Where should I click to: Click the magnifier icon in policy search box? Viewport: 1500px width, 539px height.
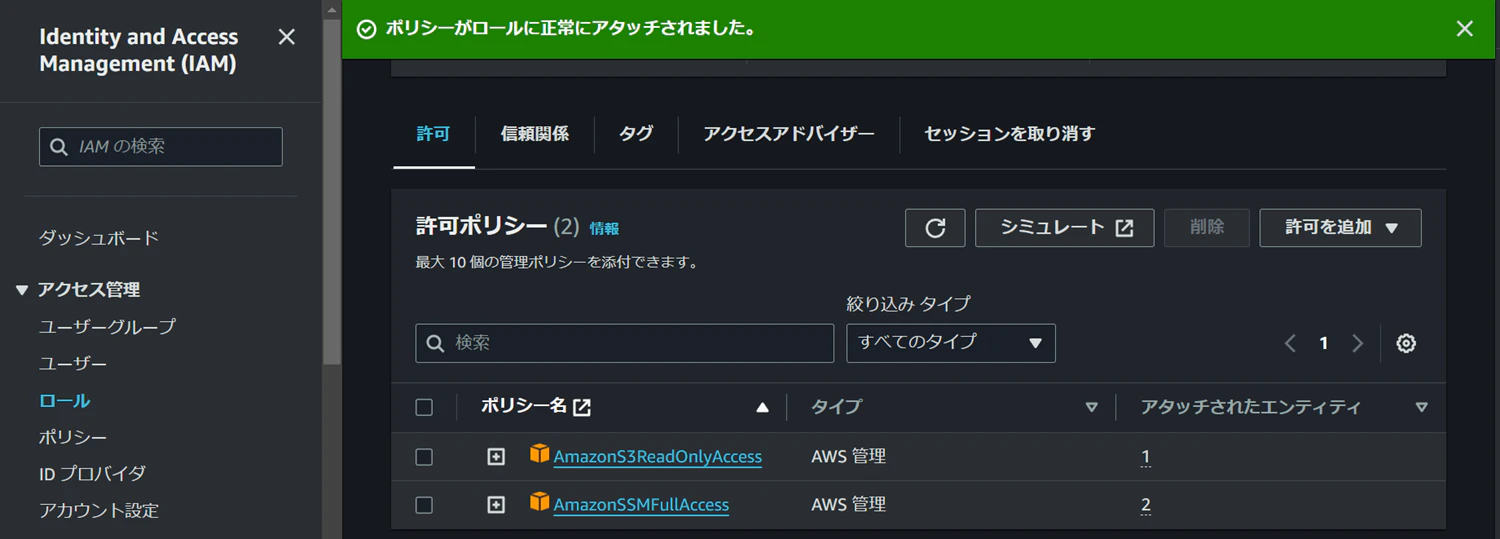point(435,343)
